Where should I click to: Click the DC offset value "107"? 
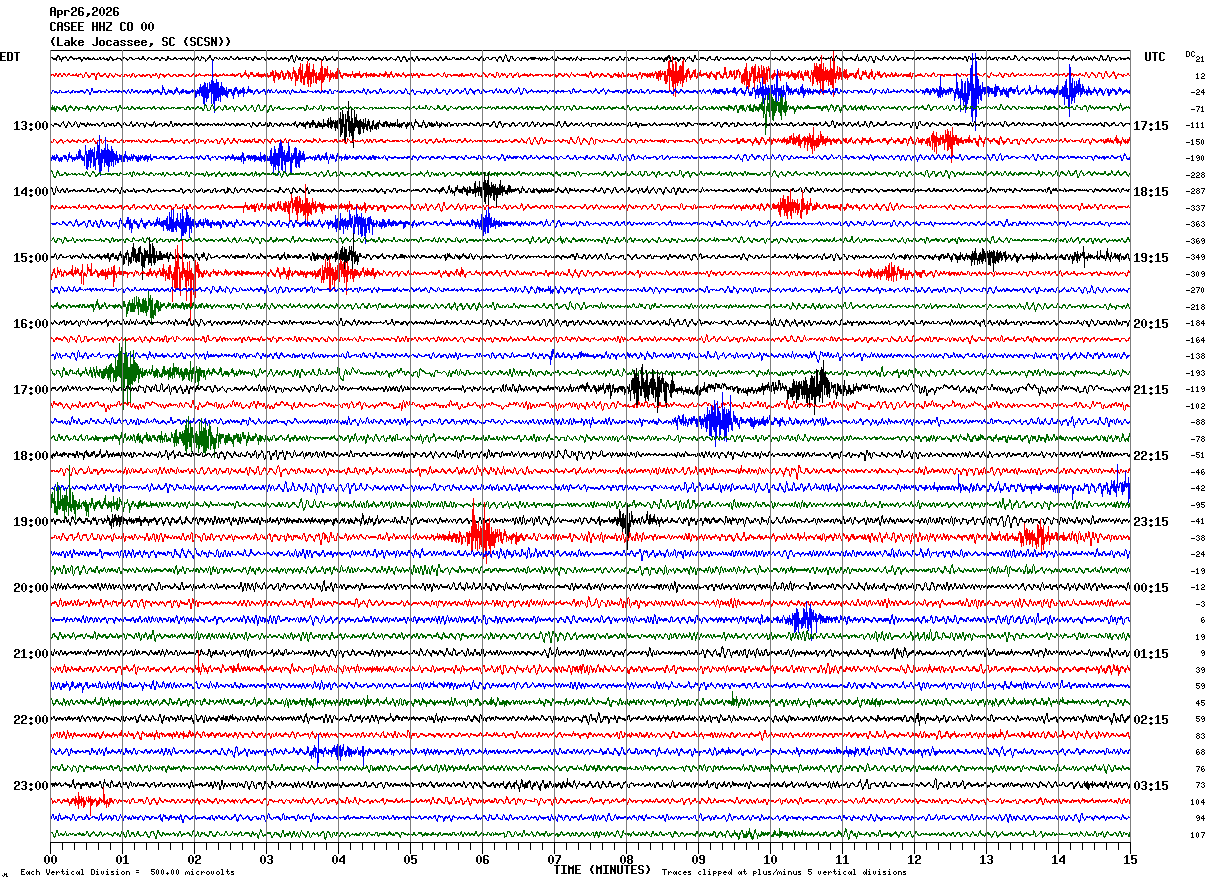tap(1198, 835)
